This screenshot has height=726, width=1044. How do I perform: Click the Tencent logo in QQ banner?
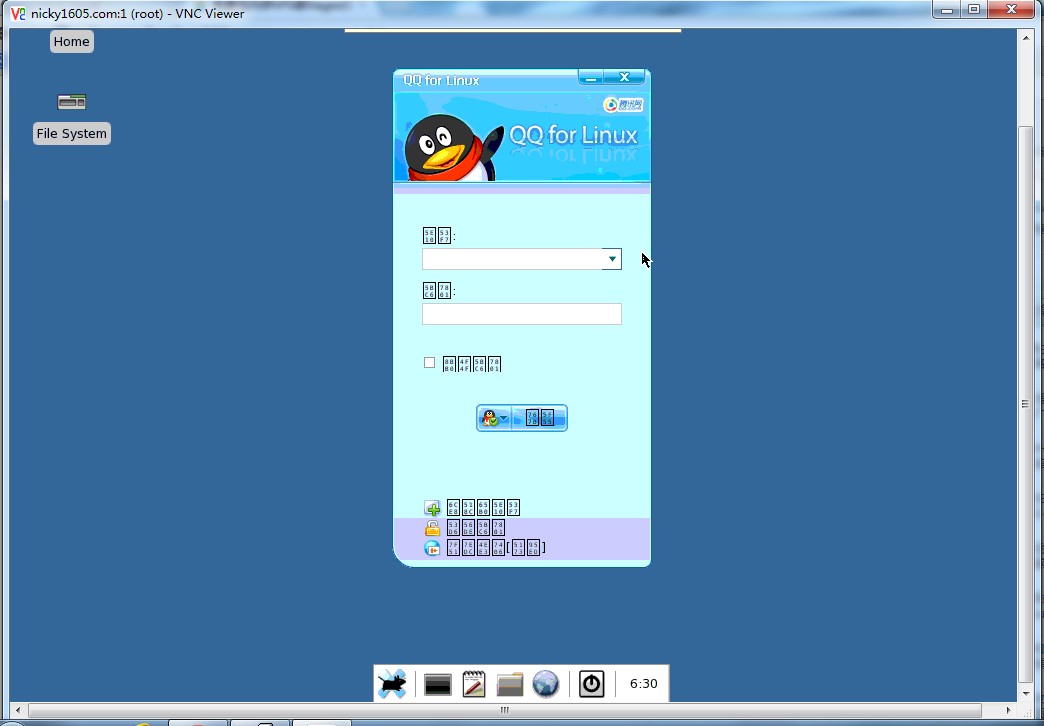[623, 105]
